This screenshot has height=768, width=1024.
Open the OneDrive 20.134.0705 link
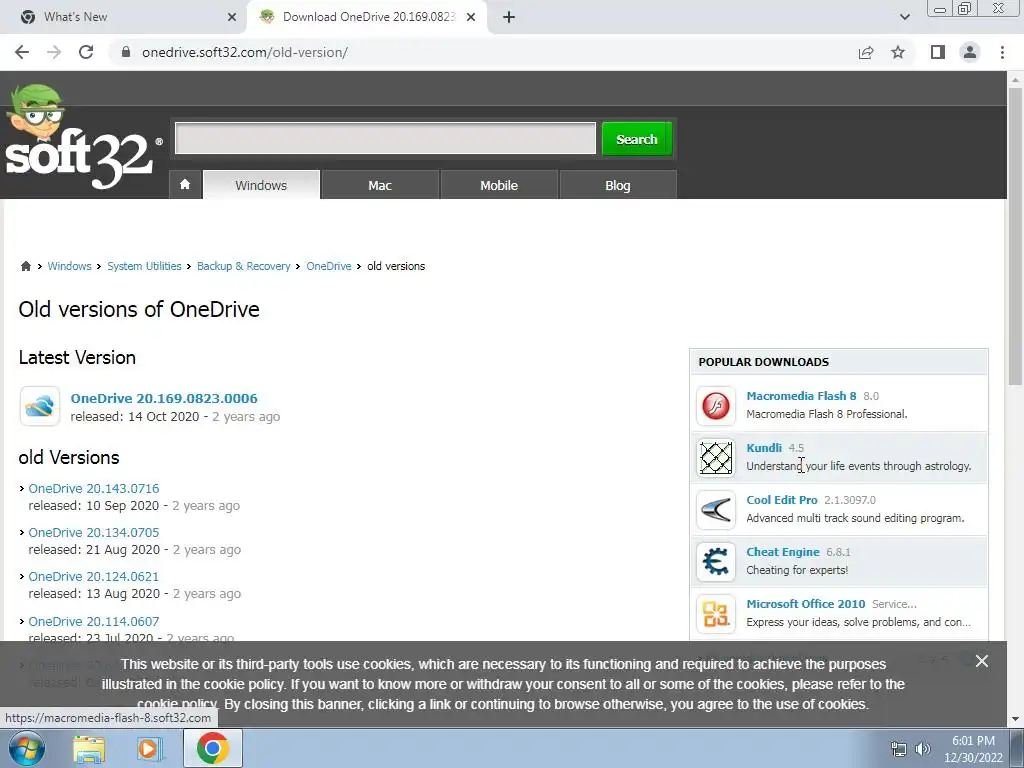tap(94, 532)
